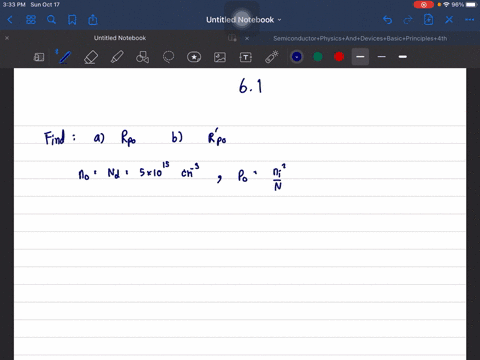Select the Highlighter tool
Image resolution: width=480 pixels, height=360 pixels.
pyautogui.click(x=117, y=57)
